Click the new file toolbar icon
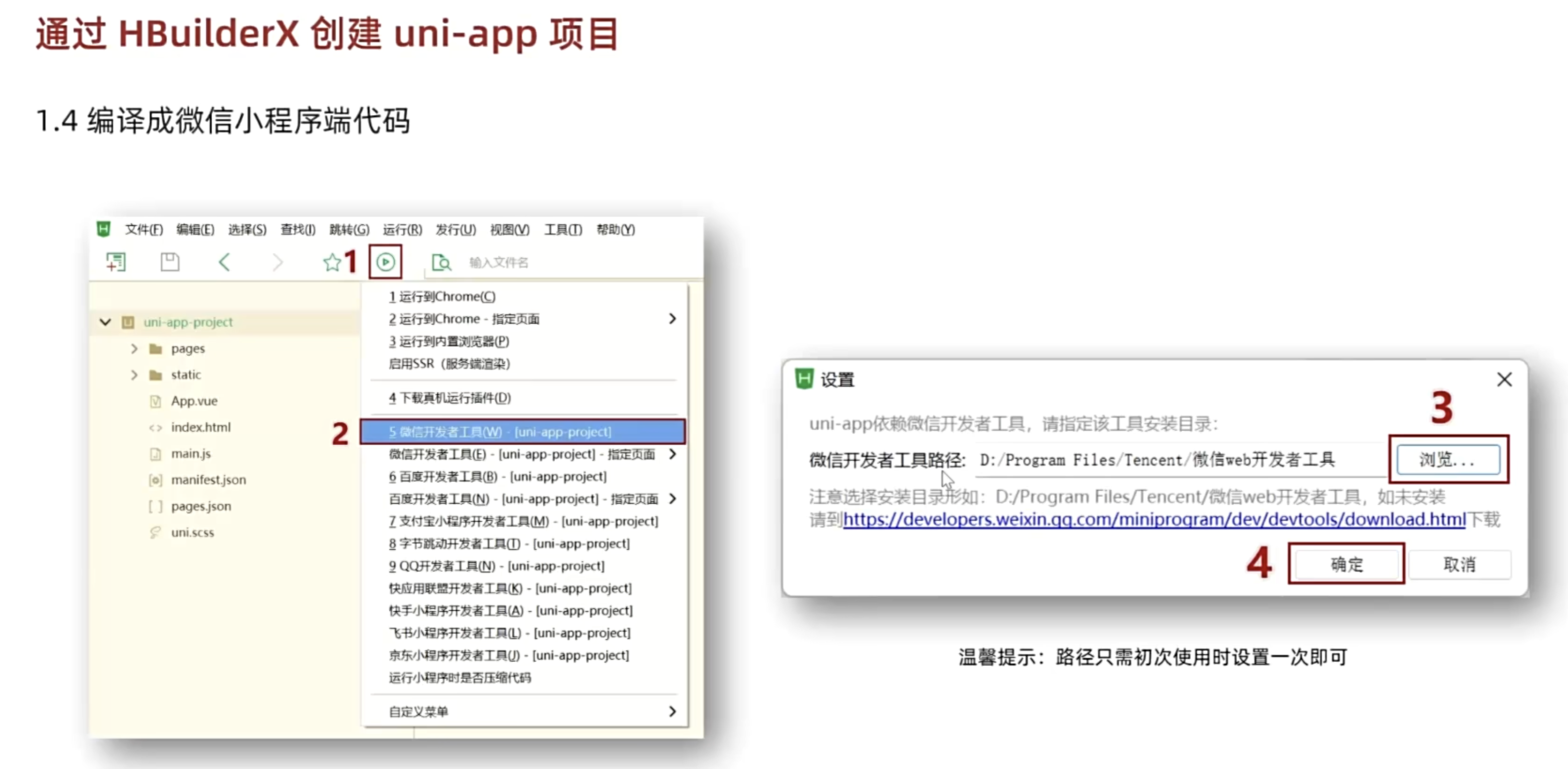Viewport: 1568px width, 769px height. click(116, 262)
